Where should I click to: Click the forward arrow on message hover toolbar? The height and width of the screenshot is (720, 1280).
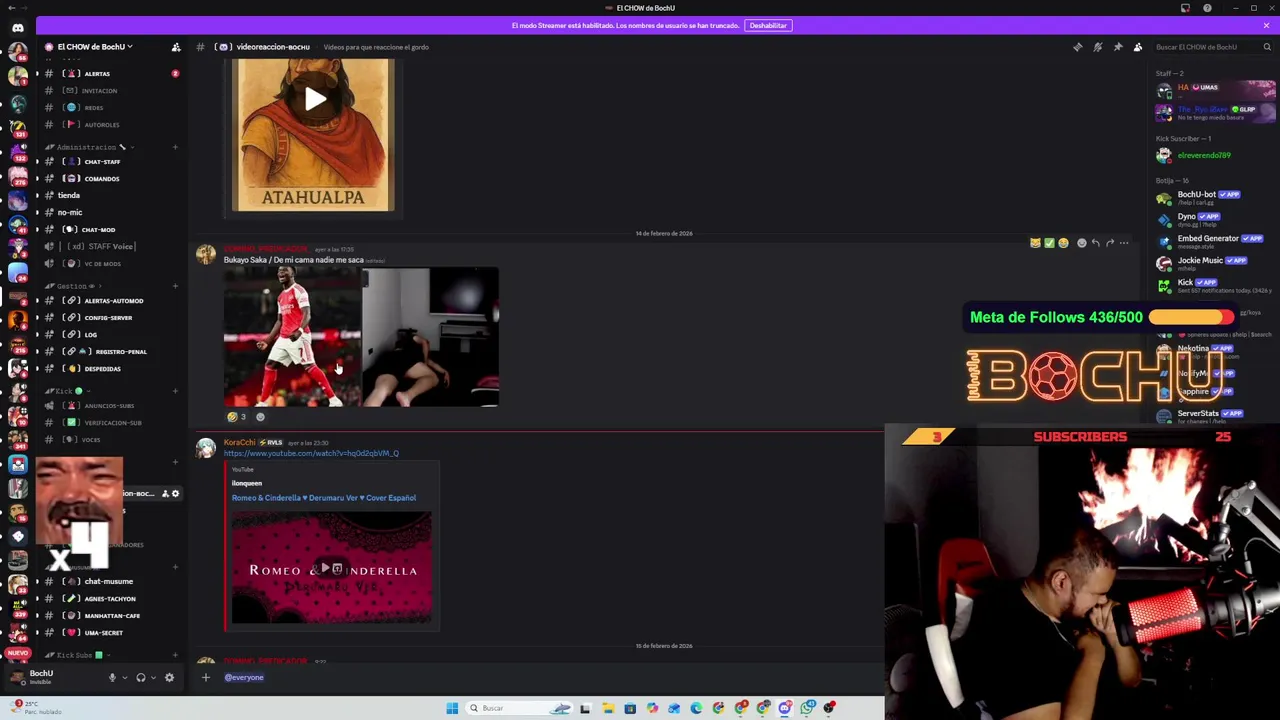tap(1109, 243)
